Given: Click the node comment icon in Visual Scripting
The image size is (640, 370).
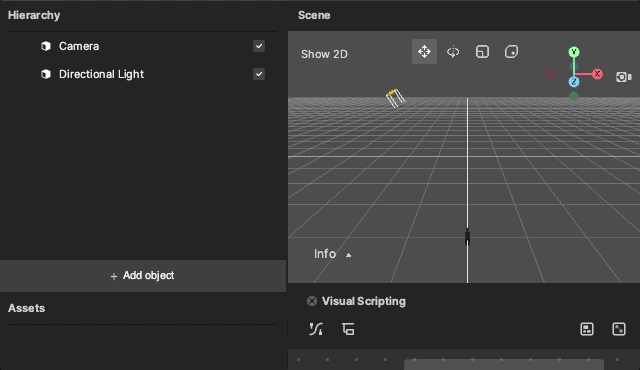Looking at the screenshot, I should (348, 329).
